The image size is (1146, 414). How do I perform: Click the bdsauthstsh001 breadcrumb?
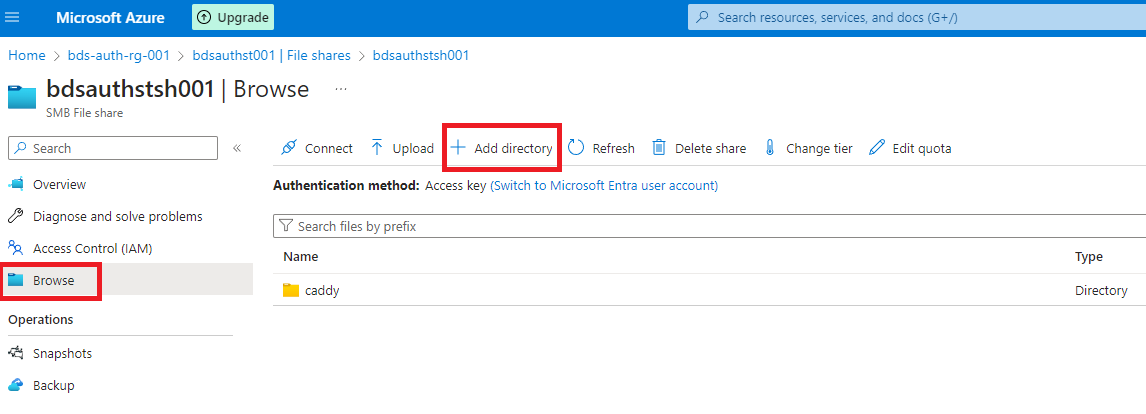pos(420,55)
